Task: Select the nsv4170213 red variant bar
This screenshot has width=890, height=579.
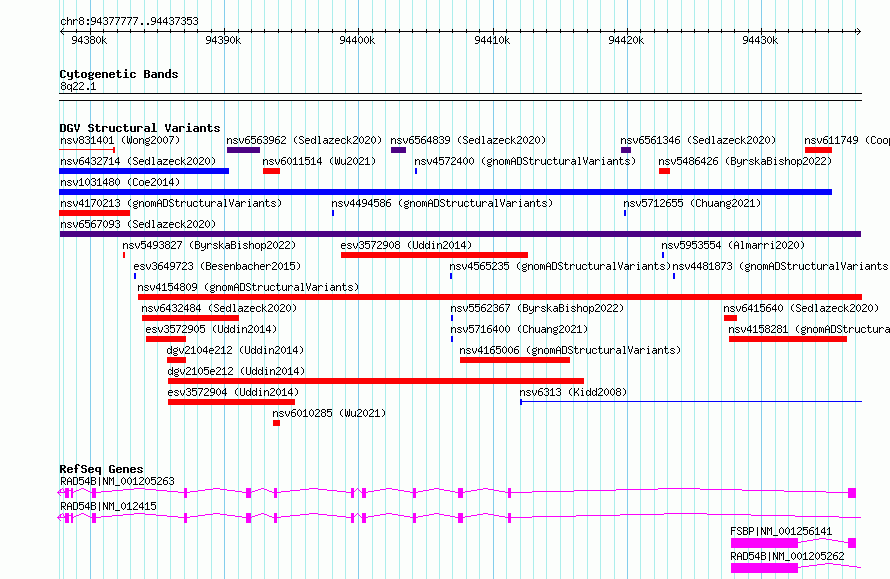Action: click(95, 213)
